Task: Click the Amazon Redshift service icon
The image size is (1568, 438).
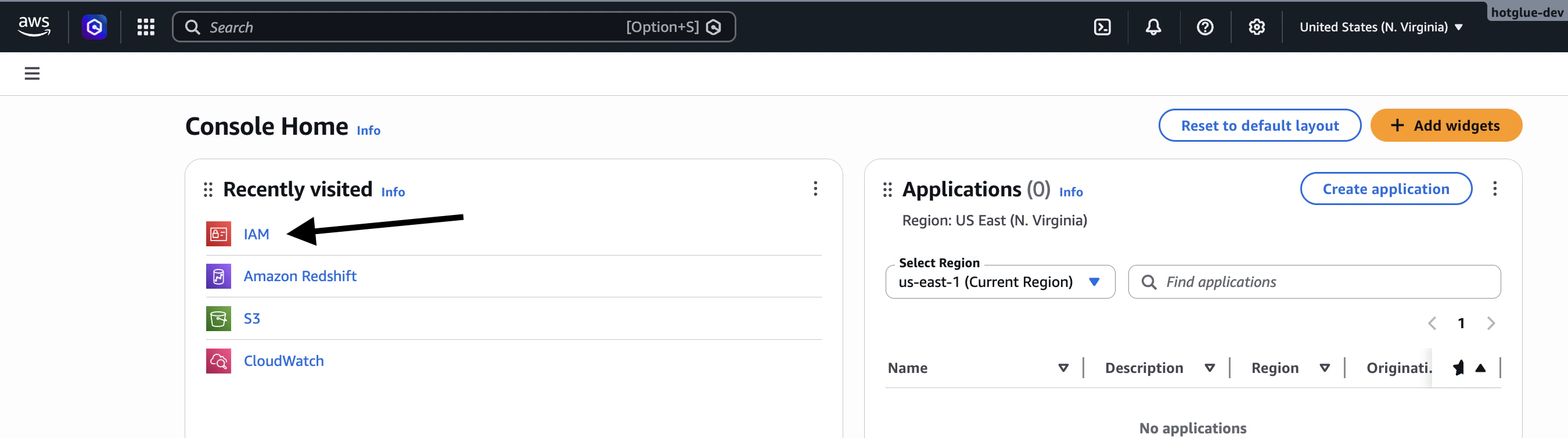Action: coord(218,276)
